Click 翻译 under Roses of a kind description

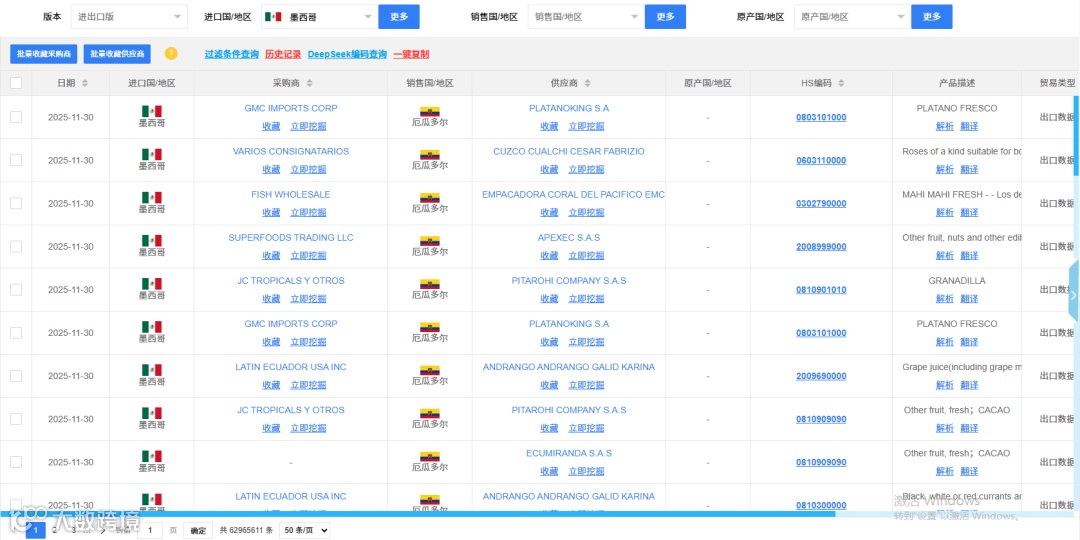tap(969, 169)
